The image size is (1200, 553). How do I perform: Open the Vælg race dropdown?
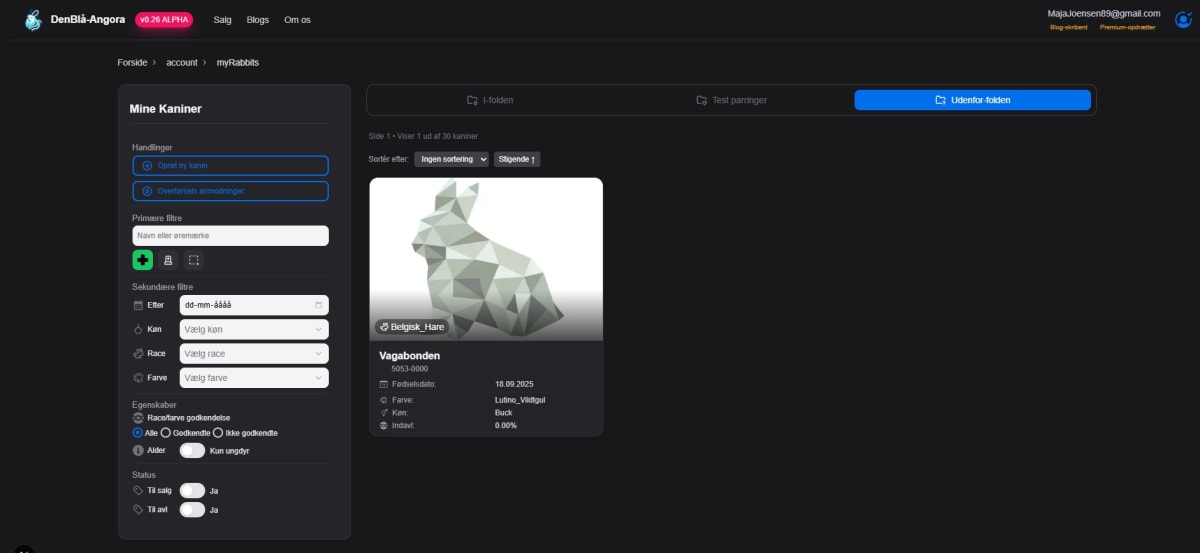[x=254, y=353]
